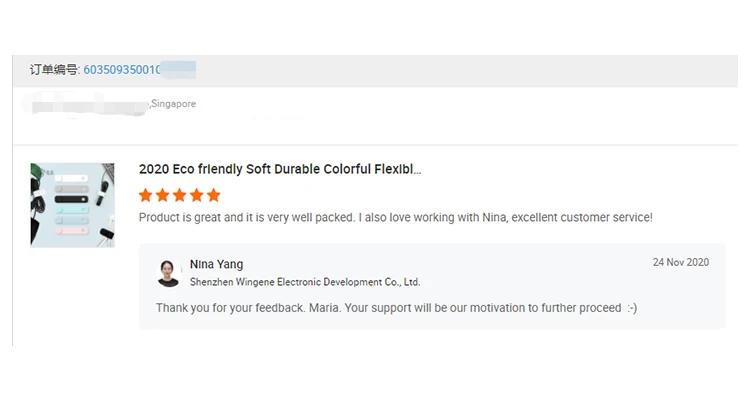This screenshot has height=400, width=750.
Task: Click the blurred buyer name before Singapore
Action: click(x=90, y=102)
